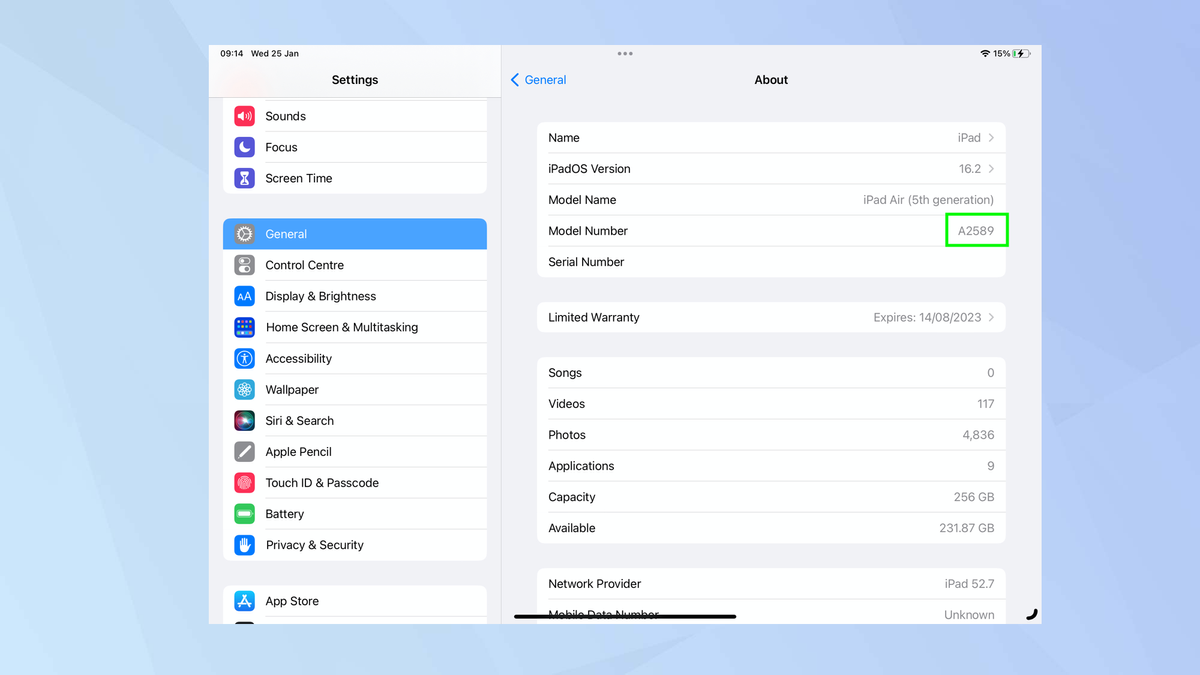Screen dimensions: 1200x675
Task: Click the Privacy & Security entry
Action: pyautogui.click(x=314, y=544)
